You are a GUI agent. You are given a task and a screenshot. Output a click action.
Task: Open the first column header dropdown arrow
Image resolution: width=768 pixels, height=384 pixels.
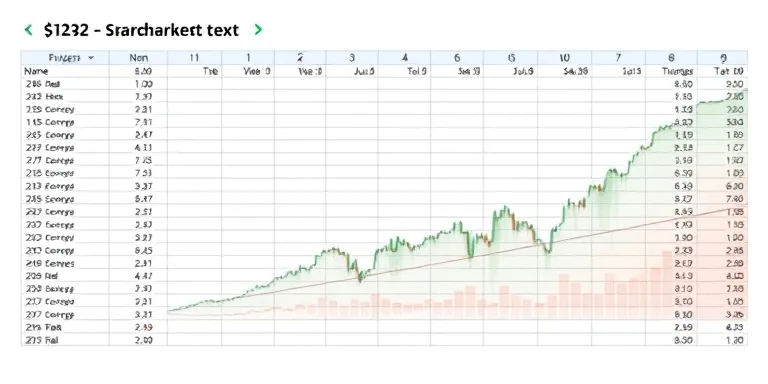click(x=91, y=58)
